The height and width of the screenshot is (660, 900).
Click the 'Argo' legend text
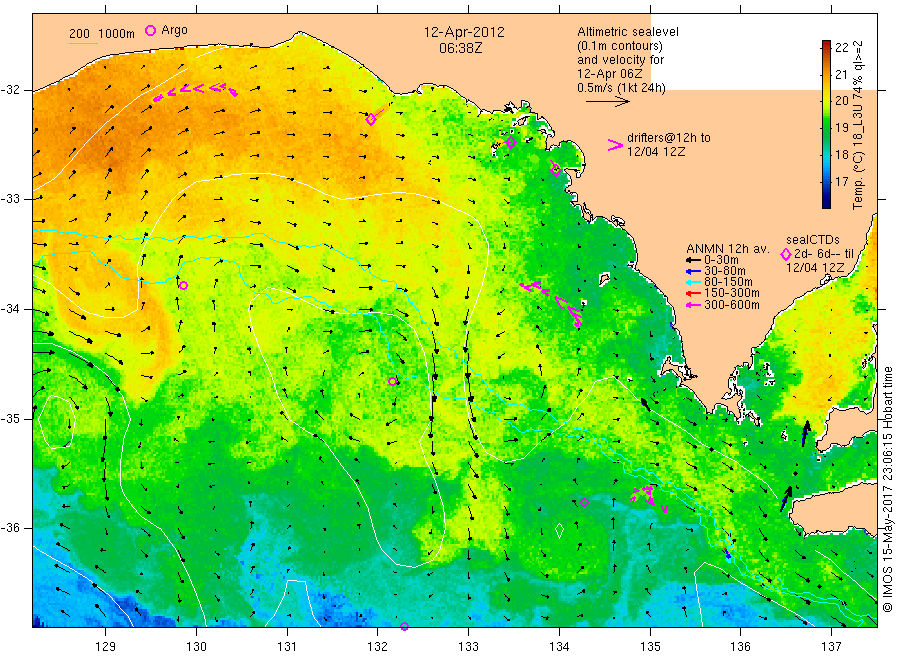174,30
